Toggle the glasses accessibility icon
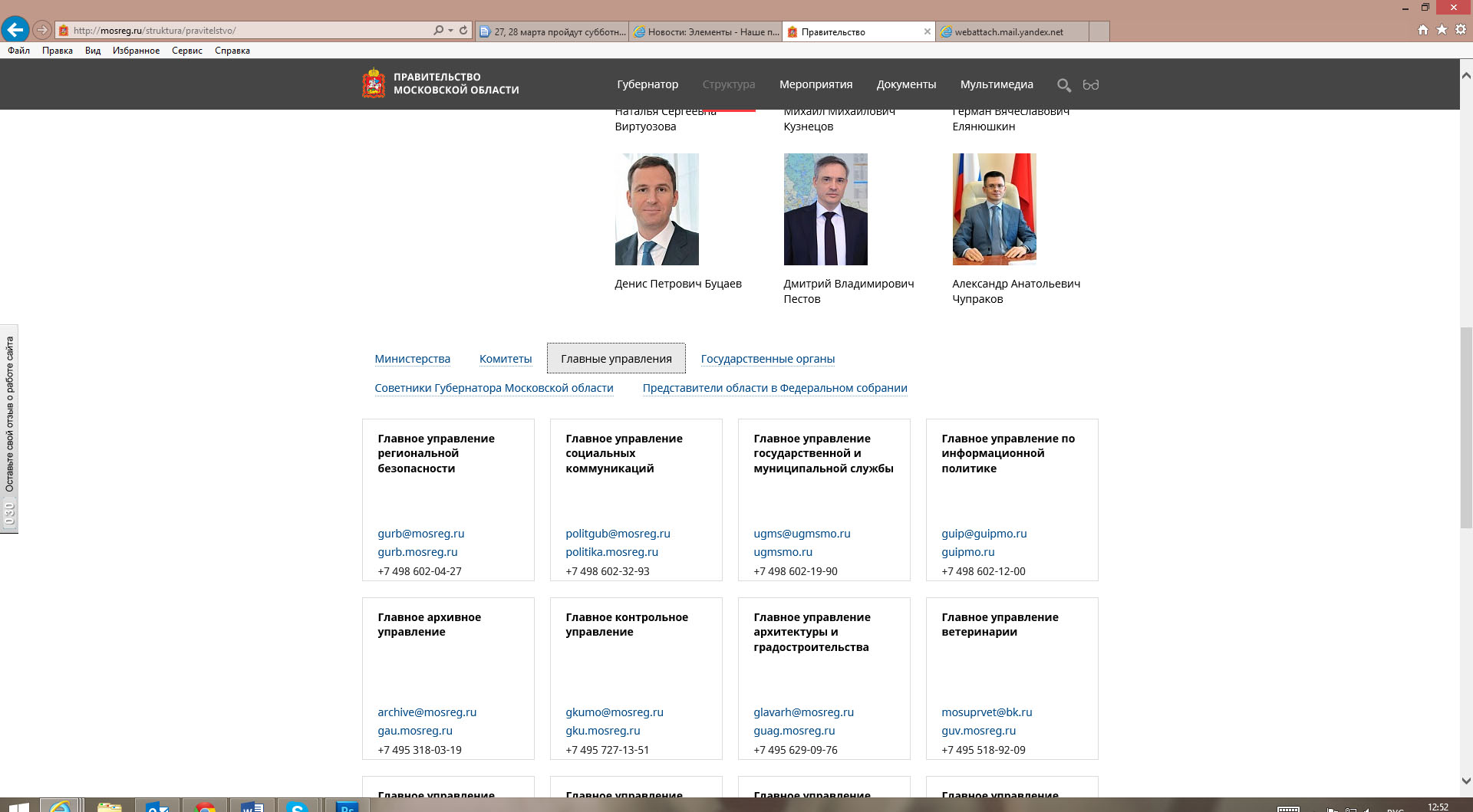The height and width of the screenshot is (812, 1473). coord(1090,84)
